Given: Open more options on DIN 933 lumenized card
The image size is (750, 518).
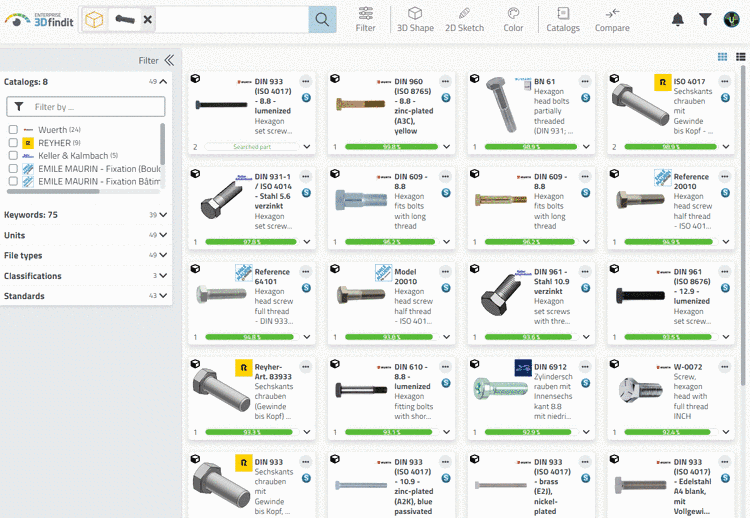Looking at the screenshot, I should pyautogui.click(x=306, y=81).
